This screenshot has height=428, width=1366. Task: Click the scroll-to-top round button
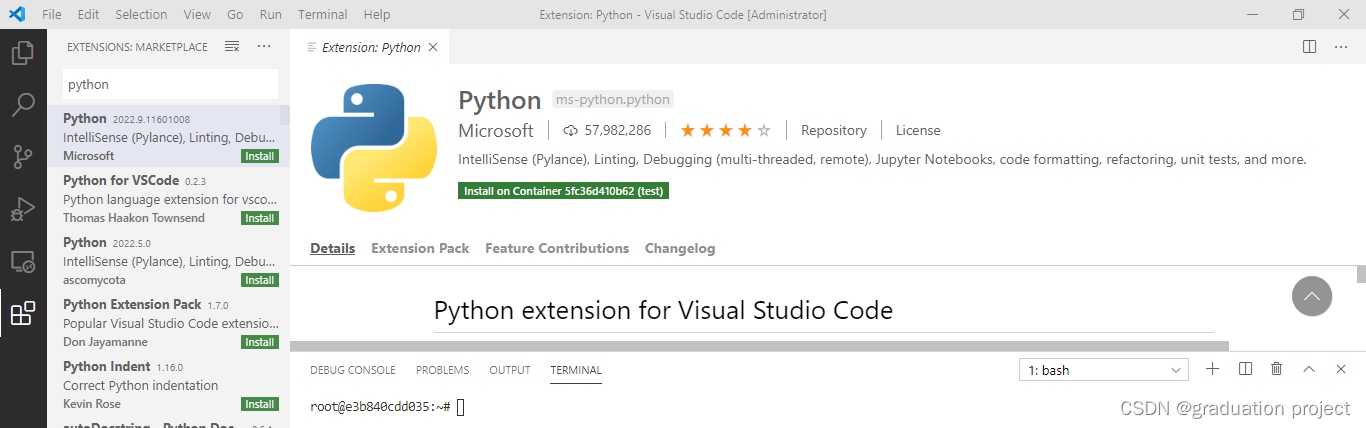point(1312,296)
